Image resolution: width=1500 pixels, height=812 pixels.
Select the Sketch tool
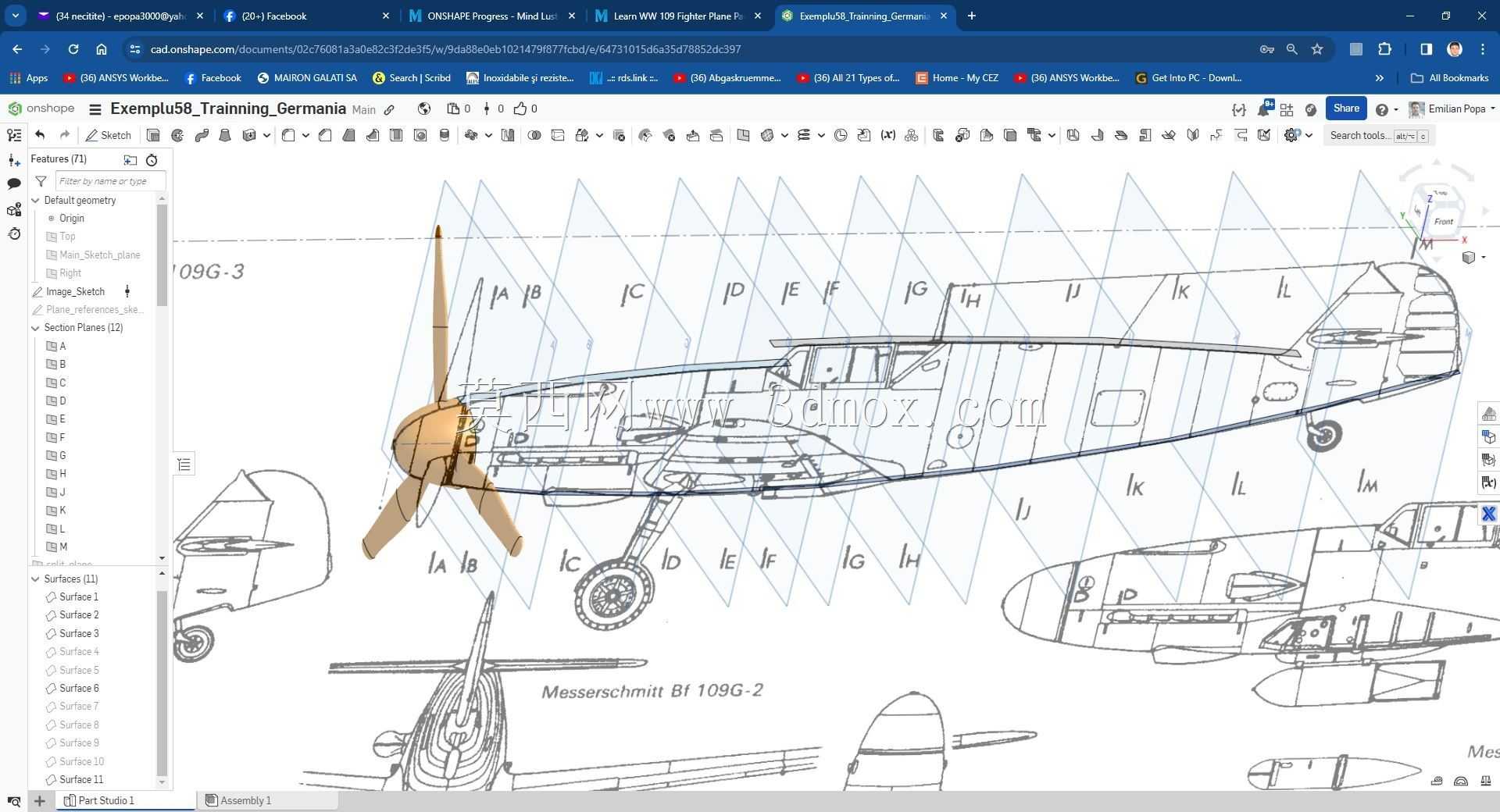tap(109, 135)
